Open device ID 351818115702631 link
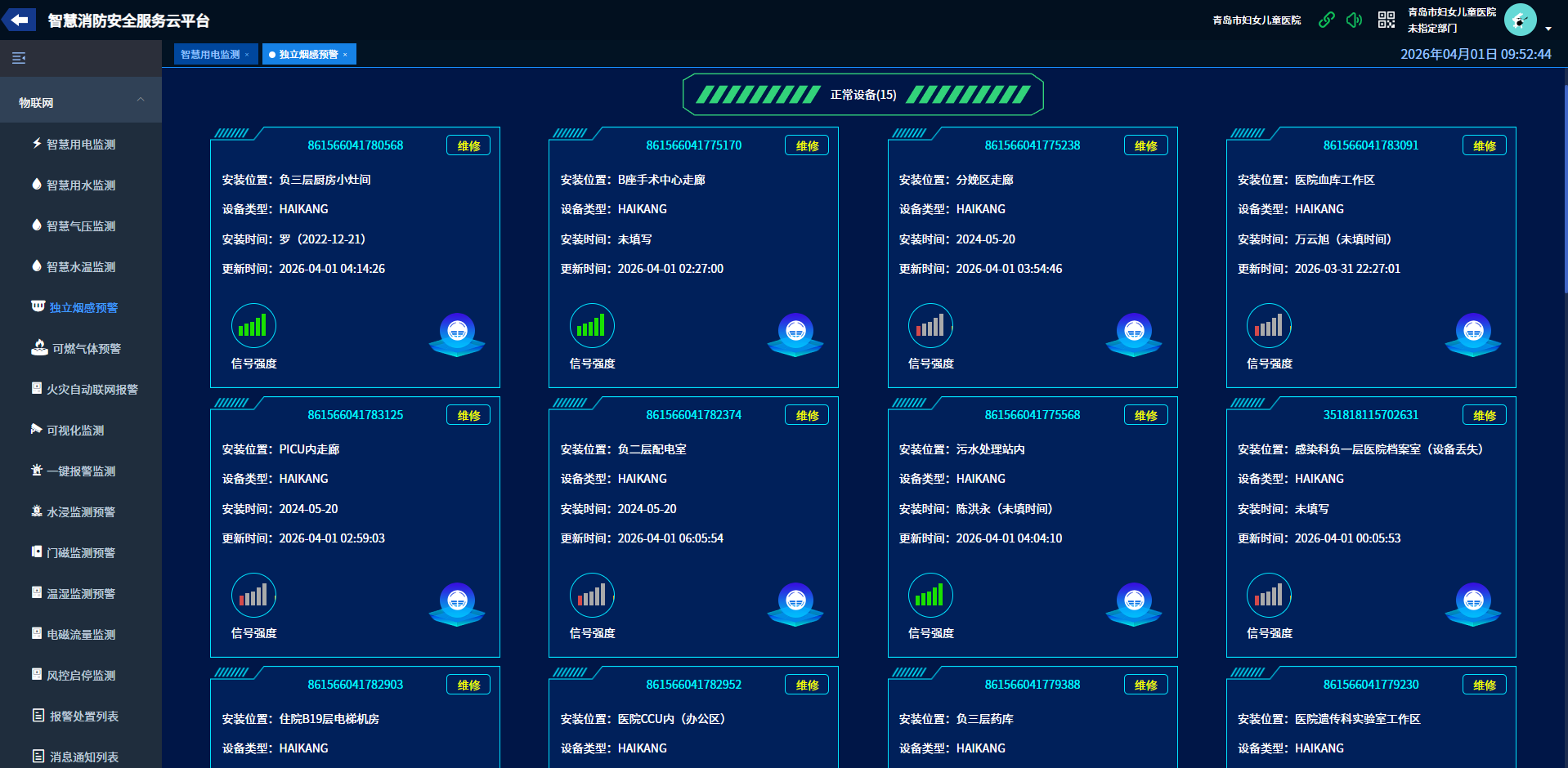The width and height of the screenshot is (1568, 768). pyautogui.click(x=1370, y=415)
